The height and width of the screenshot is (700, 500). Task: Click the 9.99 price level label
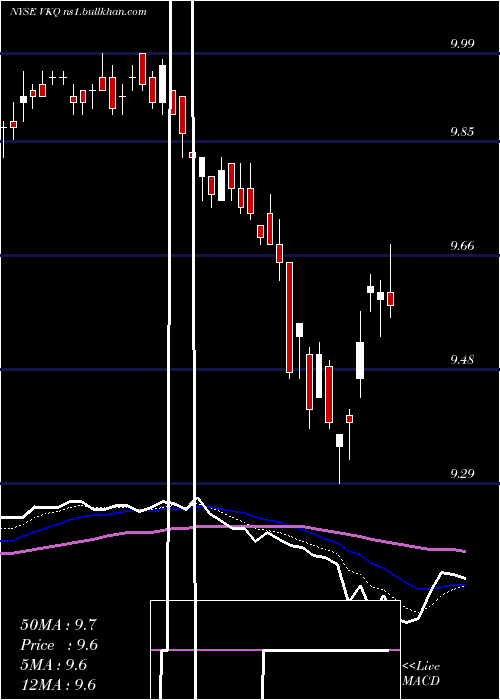pos(462,43)
